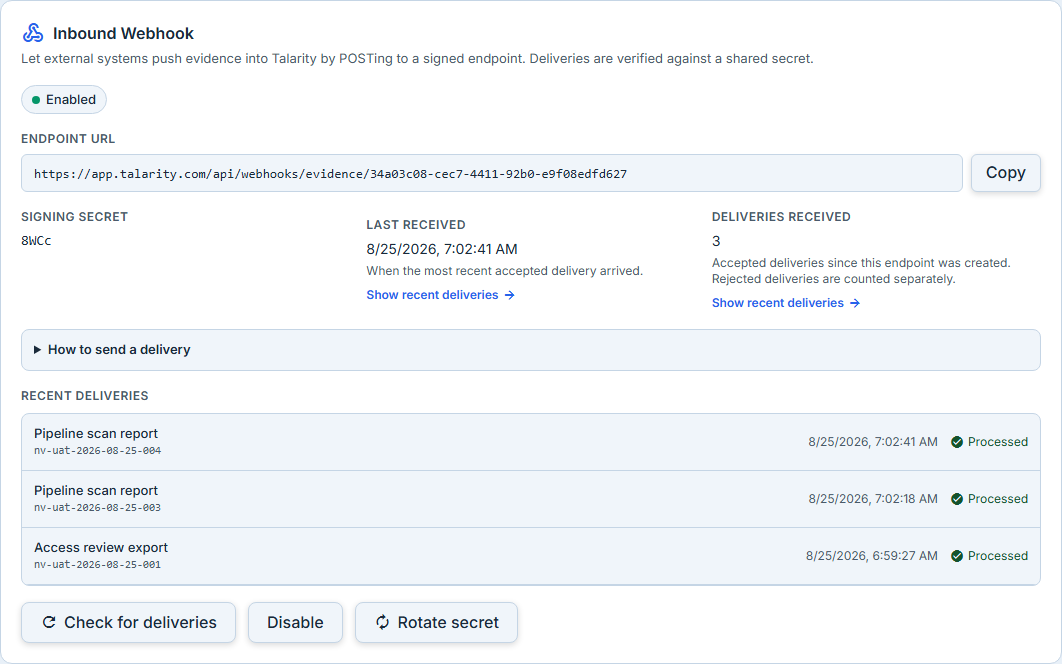The height and width of the screenshot is (664, 1062).
Task: Click the Processed check icon for 7:02:41 AM delivery
Action: (957, 442)
